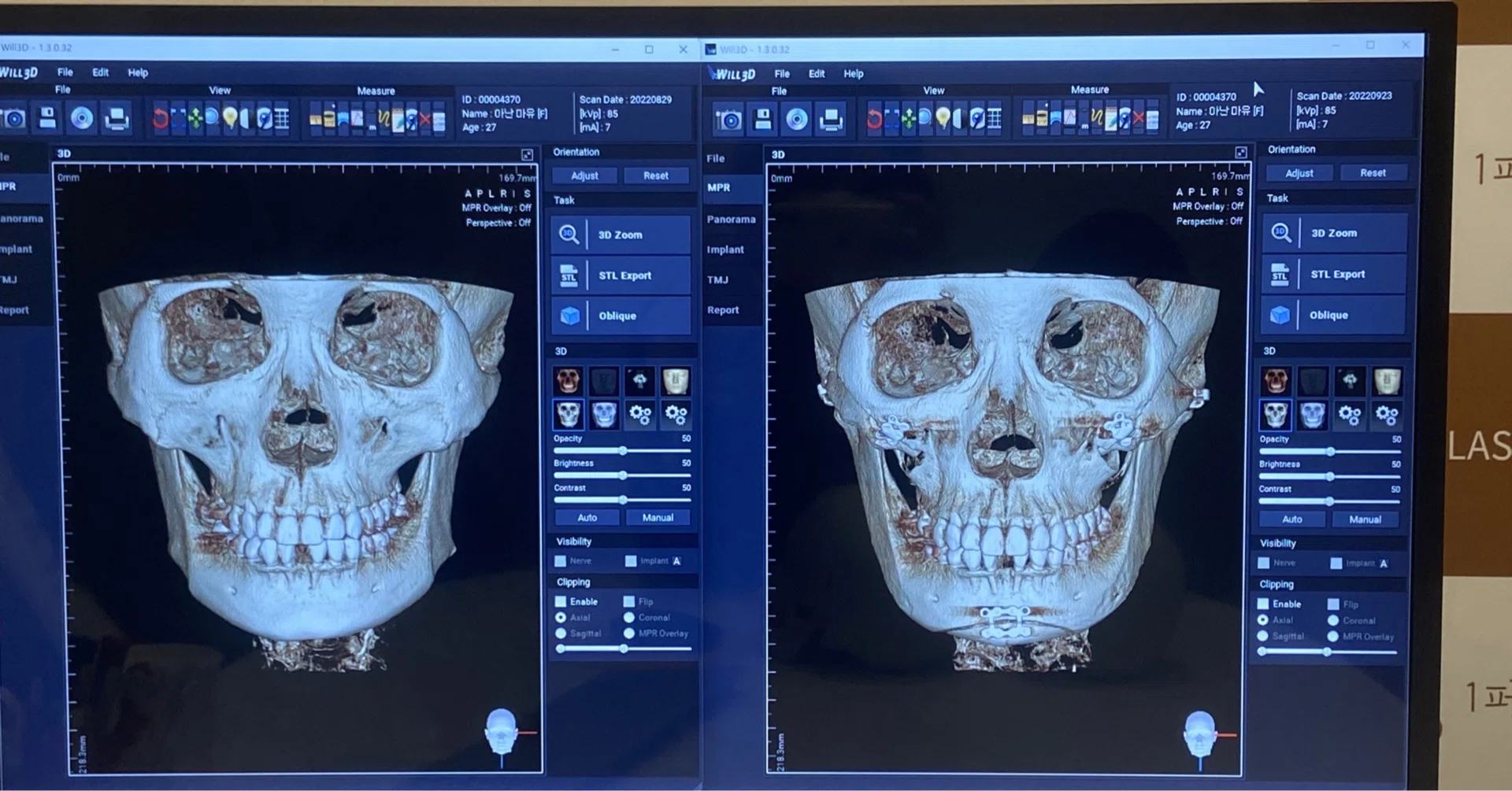Screen dimensions: 1512x791
Task: Enable clipping checkbox in left window
Action: click(561, 601)
